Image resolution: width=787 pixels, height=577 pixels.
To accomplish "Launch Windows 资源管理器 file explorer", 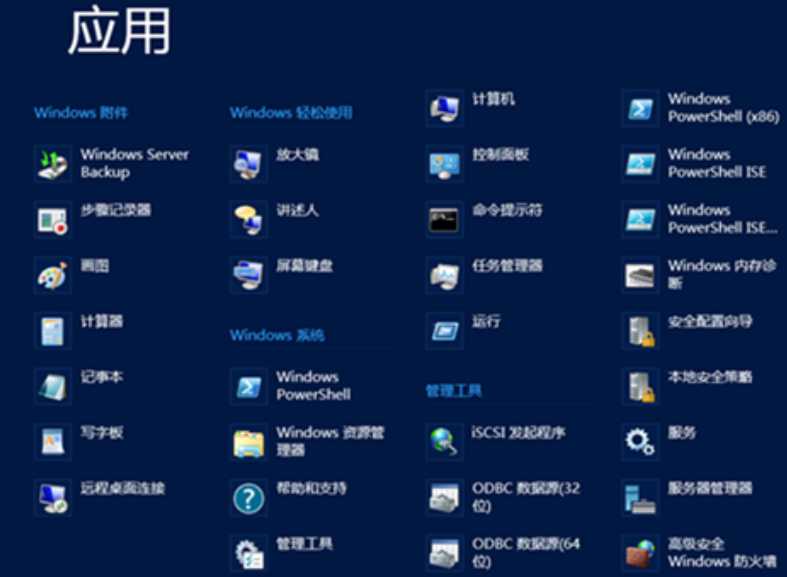I will [x=308, y=442].
